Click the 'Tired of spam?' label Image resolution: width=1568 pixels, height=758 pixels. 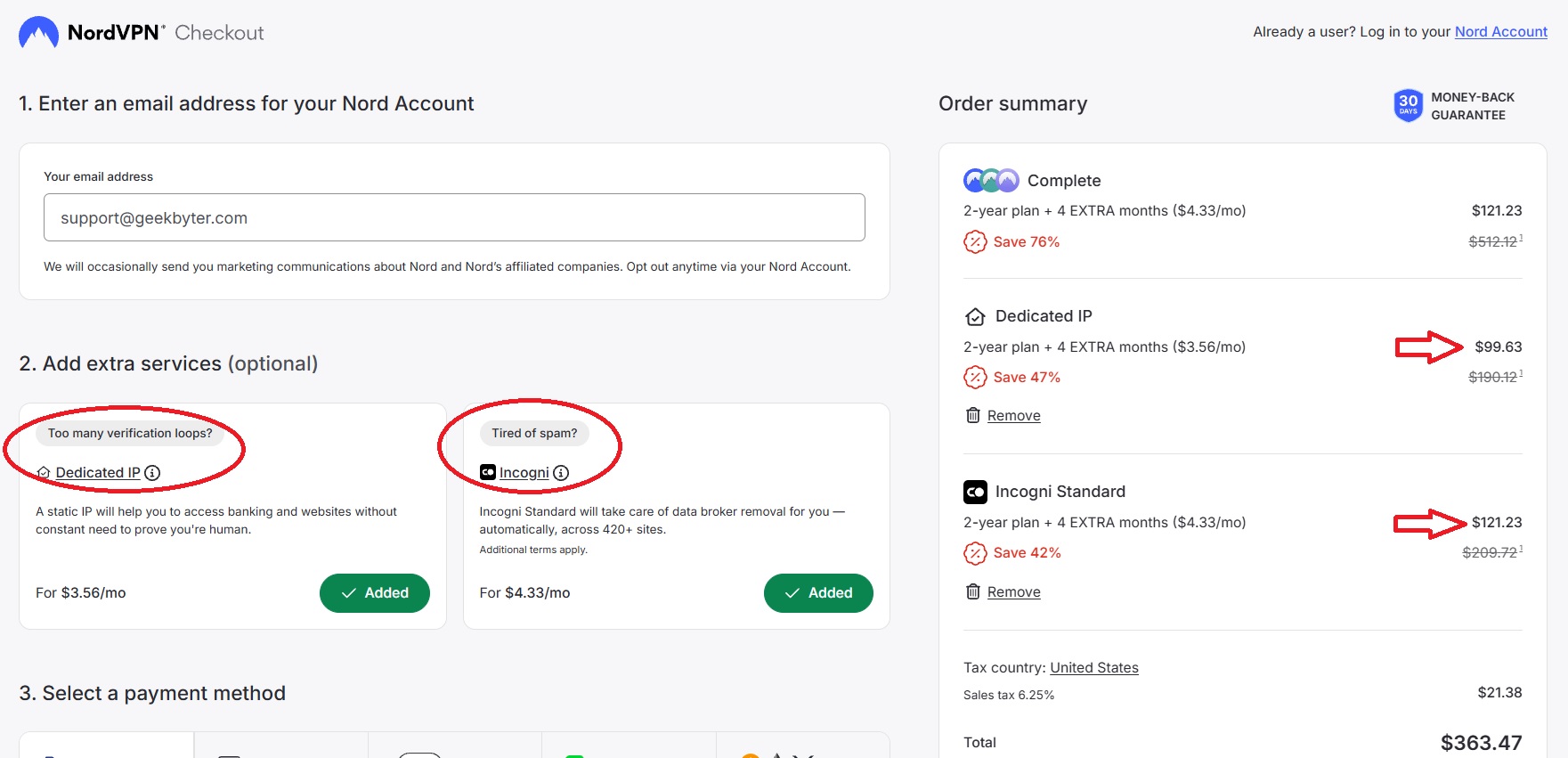point(534,434)
